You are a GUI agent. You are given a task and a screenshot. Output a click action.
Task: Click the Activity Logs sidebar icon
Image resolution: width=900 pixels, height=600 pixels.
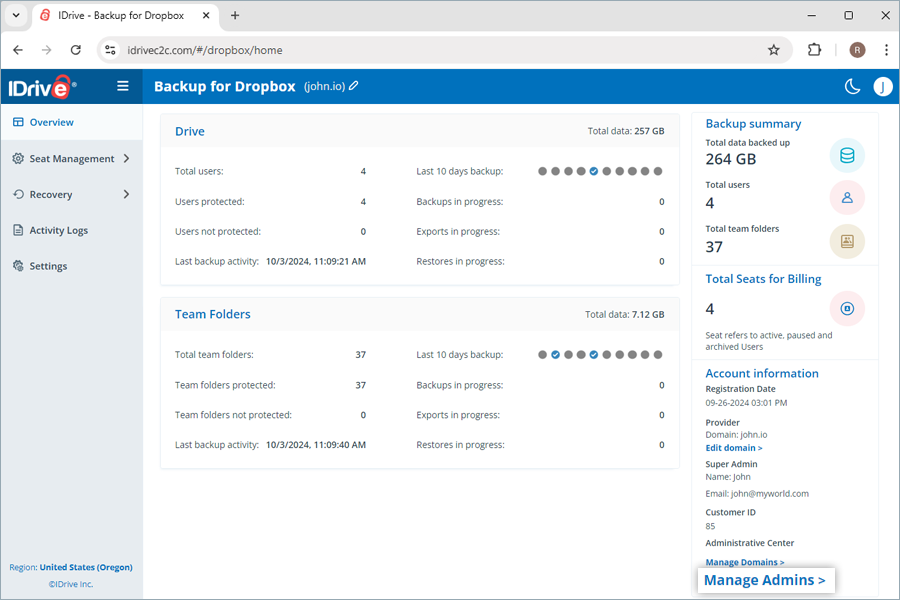pos(17,230)
